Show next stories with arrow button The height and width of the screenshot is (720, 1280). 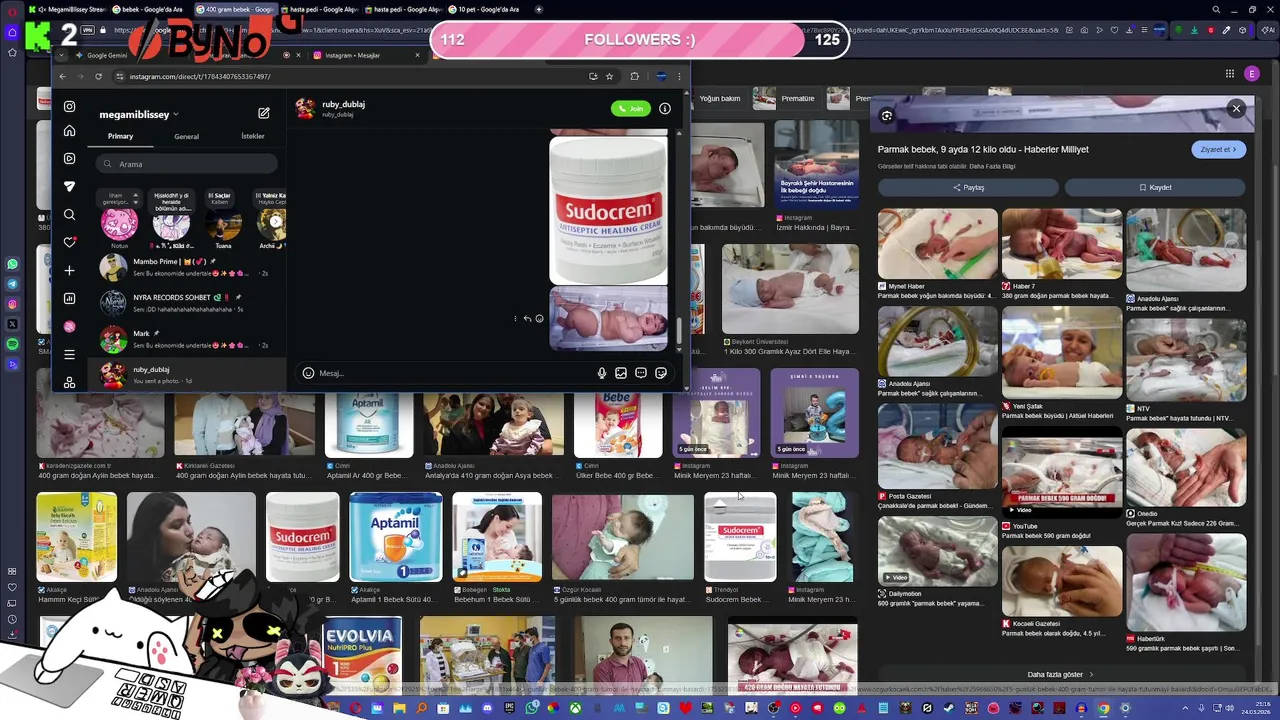[276, 222]
